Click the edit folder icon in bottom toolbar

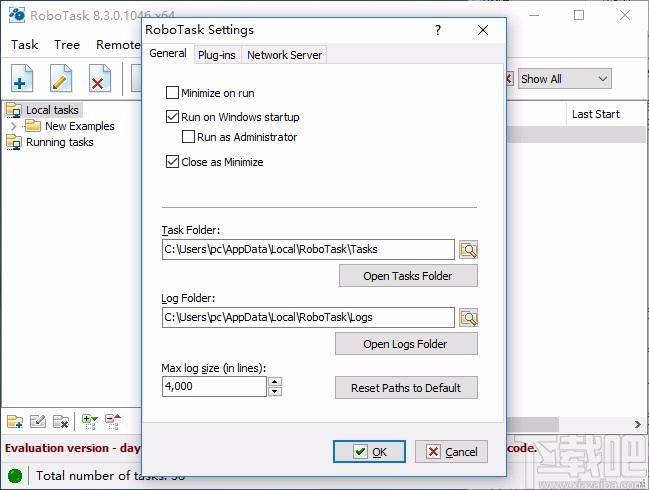[x=38, y=422]
